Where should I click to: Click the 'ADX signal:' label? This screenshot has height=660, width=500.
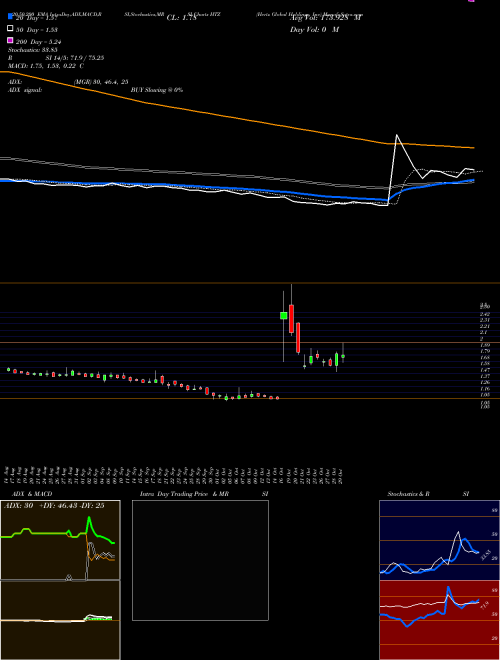(x=25, y=90)
